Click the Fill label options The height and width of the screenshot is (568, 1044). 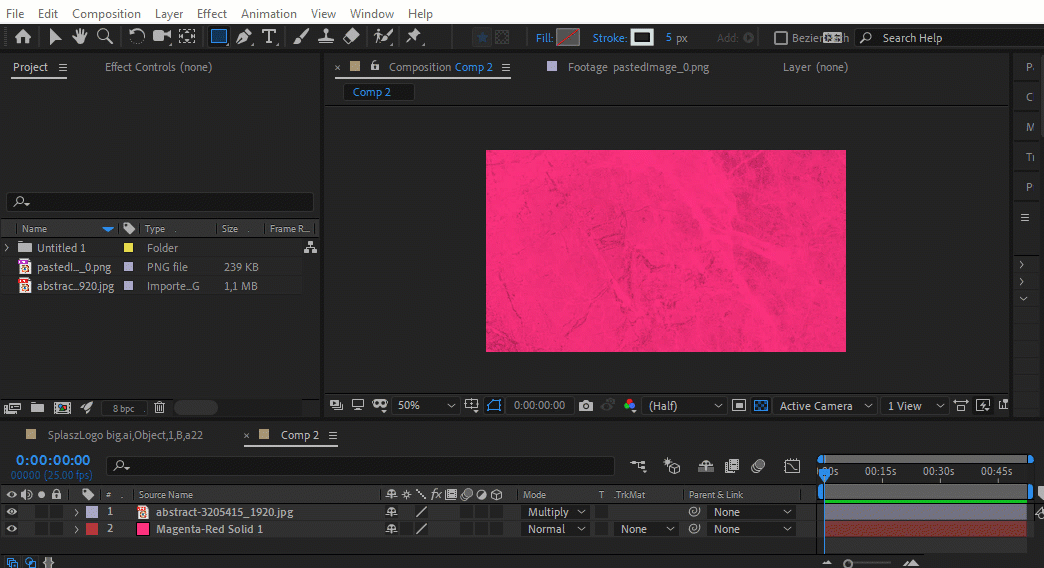point(544,38)
